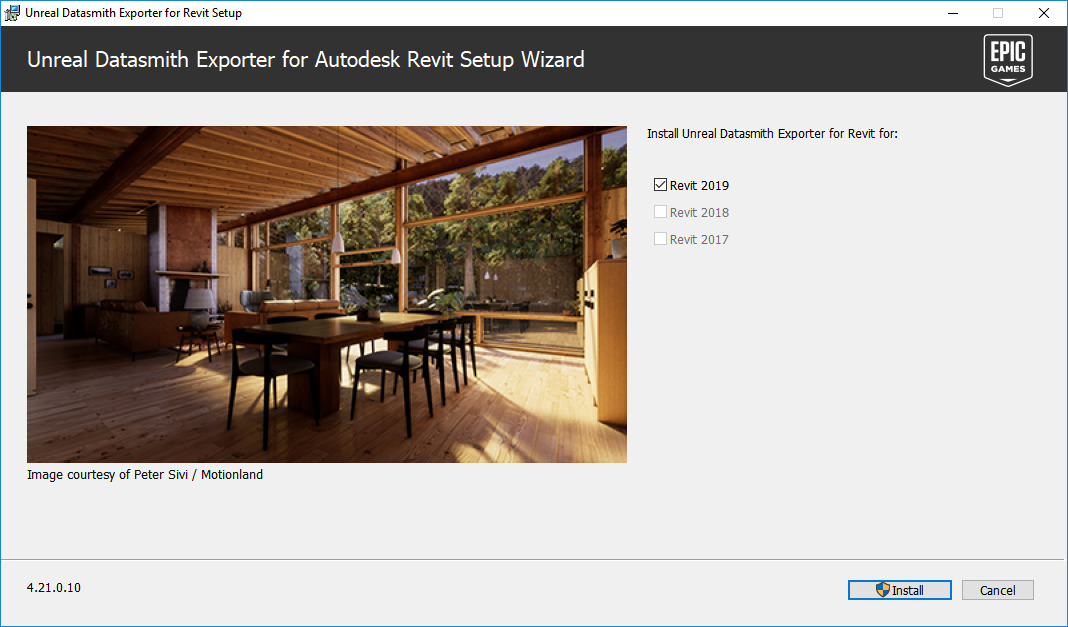This screenshot has height=627, width=1068.
Task: Click the Peter Sivi / Motionland credit text
Action: (x=144, y=474)
